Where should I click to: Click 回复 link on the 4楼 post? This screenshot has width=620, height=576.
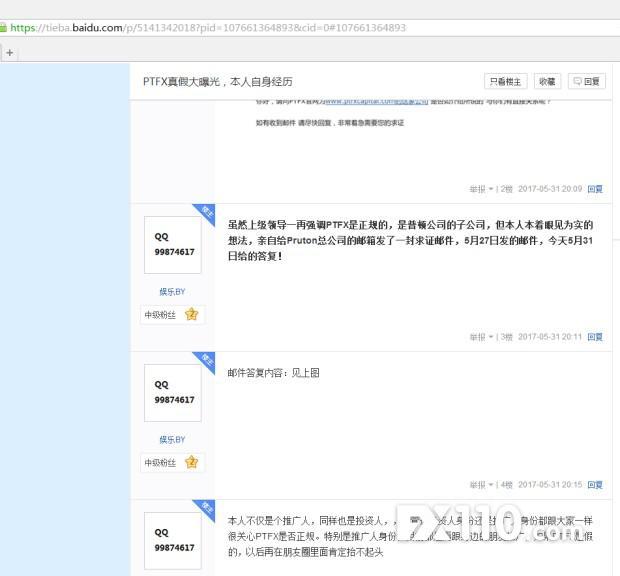click(595, 484)
